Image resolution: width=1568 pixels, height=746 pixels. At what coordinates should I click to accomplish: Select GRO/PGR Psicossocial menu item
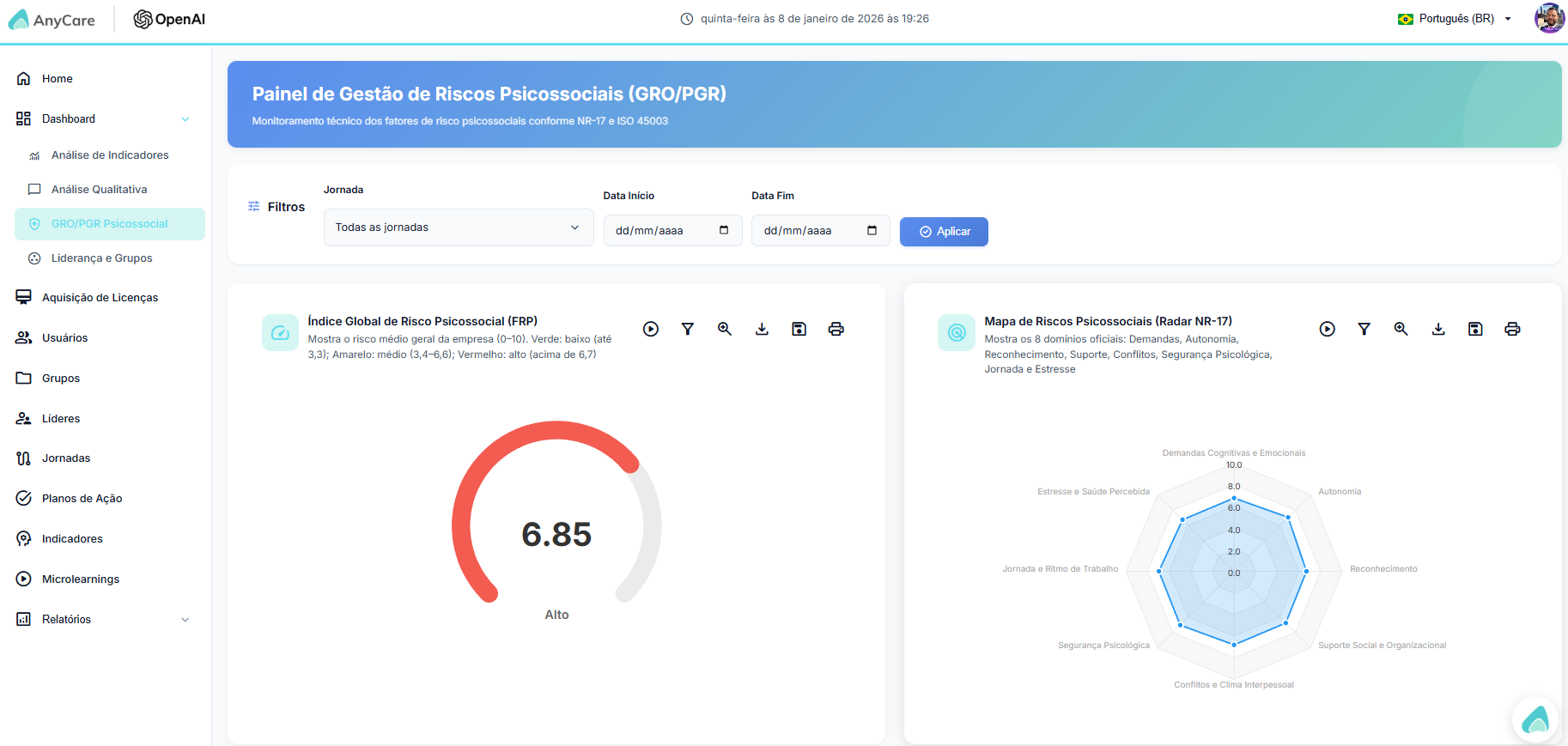point(110,224)
